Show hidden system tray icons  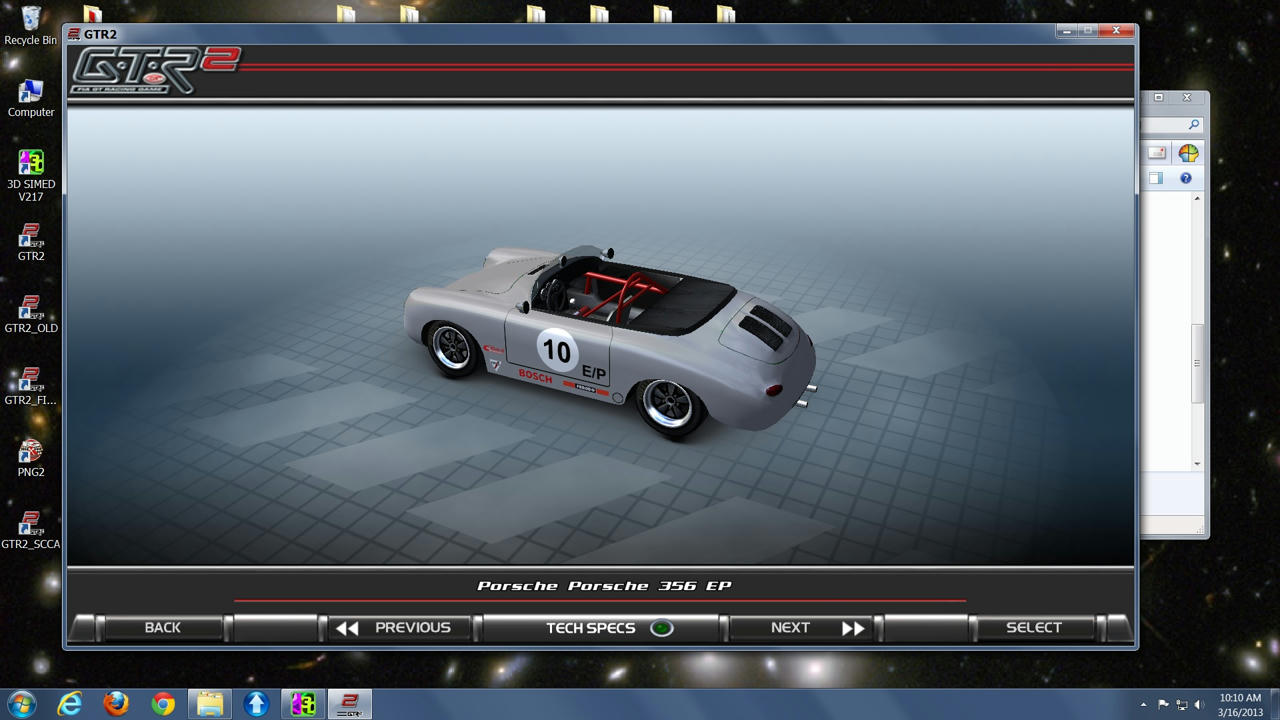click(x=1143, y=705)
